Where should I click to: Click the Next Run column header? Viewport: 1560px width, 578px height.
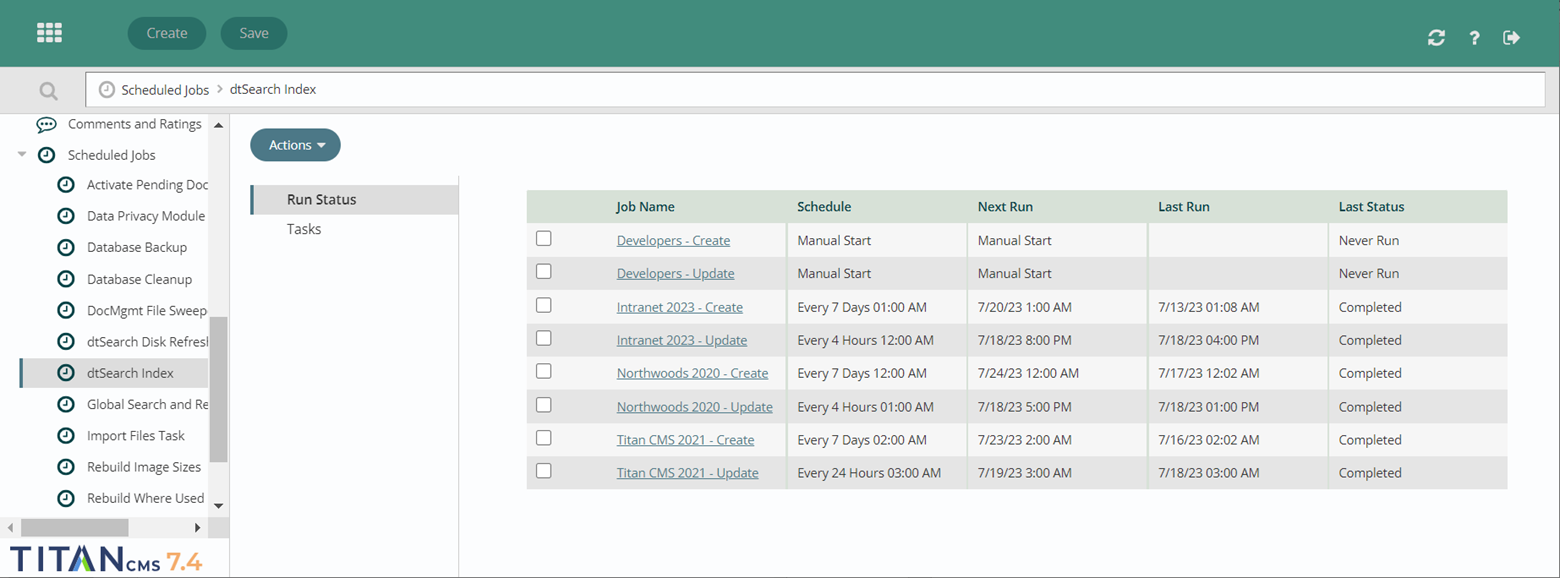tap(1005, 207)
